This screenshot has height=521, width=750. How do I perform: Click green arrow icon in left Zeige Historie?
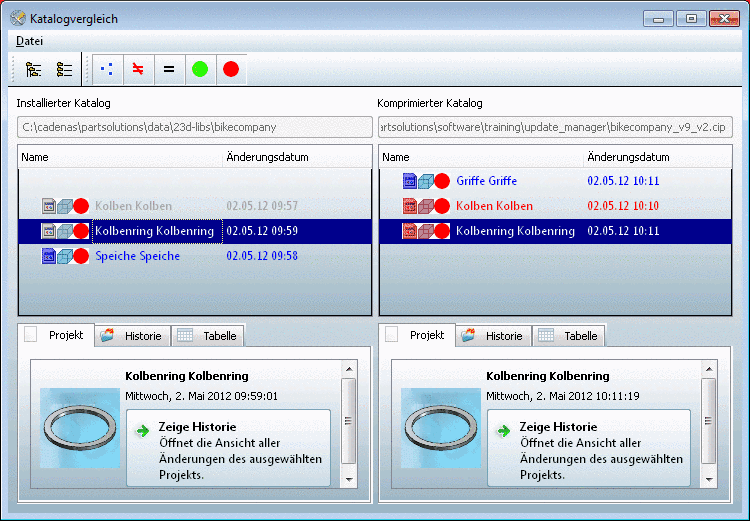[x=143, y=431]
